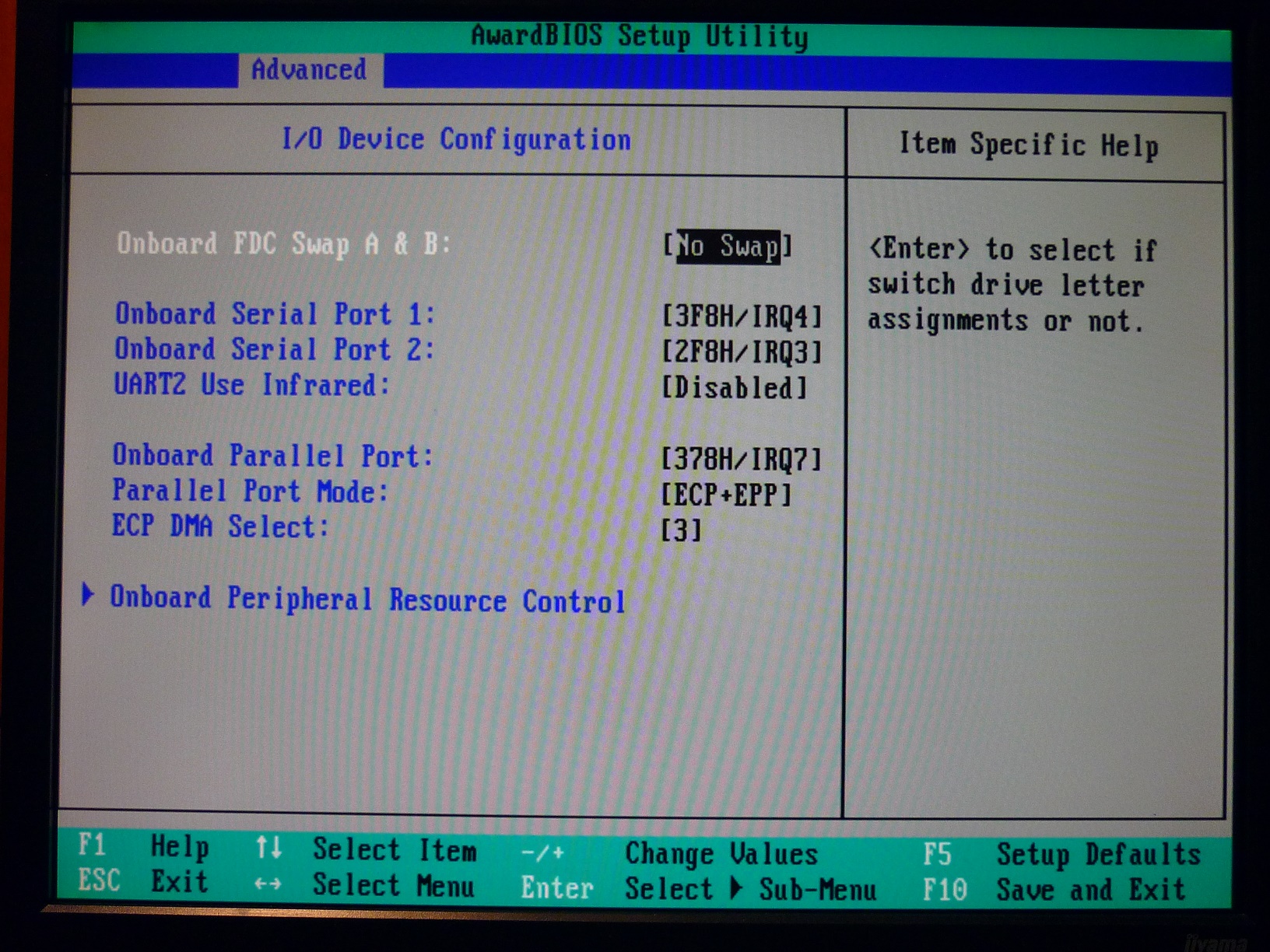This screenshot has width=1270, height=952.
Task: Click the I/O Device Configuration heading
Action: pyautogui.click(x=456, y=140)
